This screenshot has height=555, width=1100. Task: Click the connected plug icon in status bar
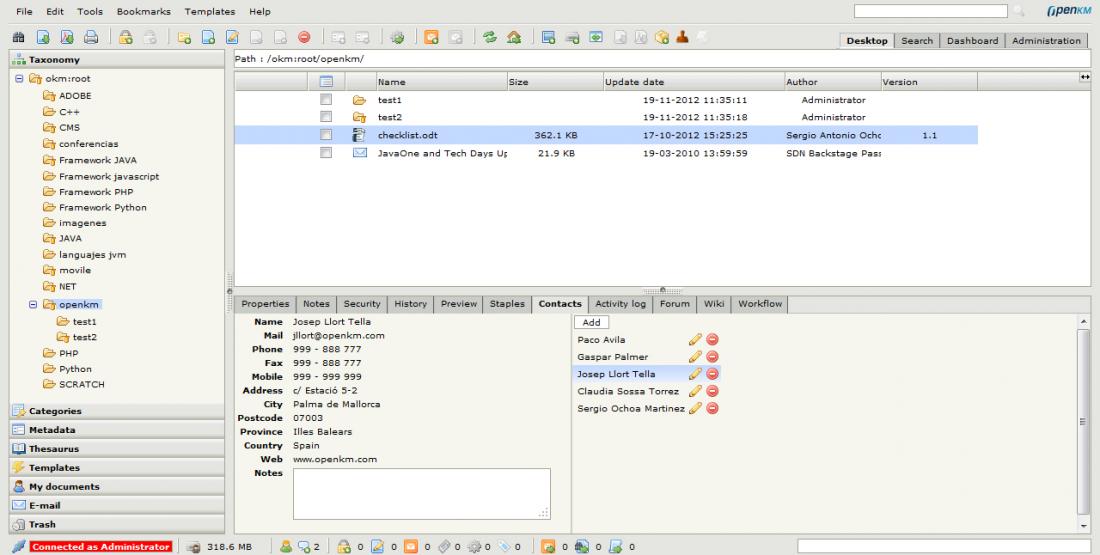click(19, 547)
